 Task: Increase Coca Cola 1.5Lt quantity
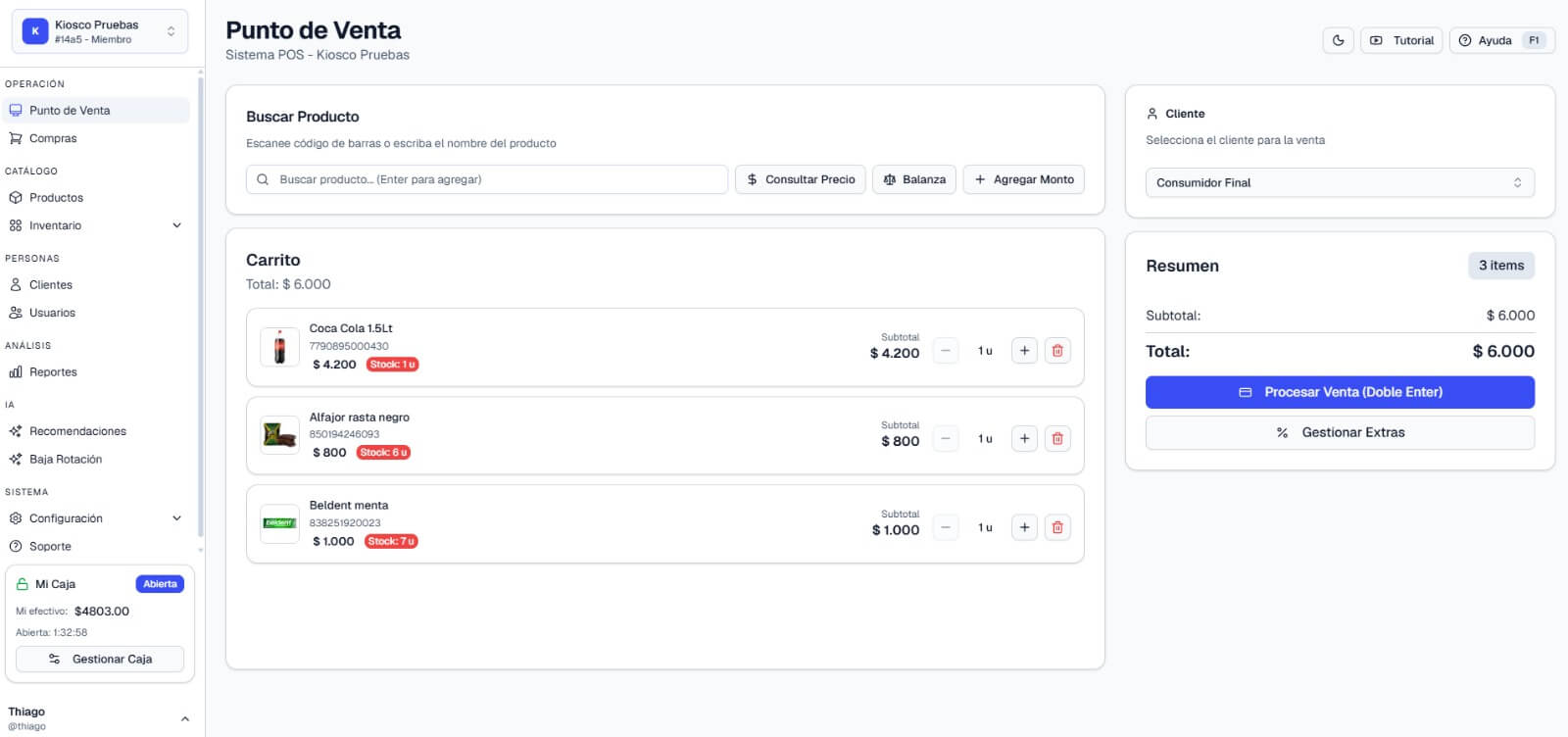[1024, 351]
